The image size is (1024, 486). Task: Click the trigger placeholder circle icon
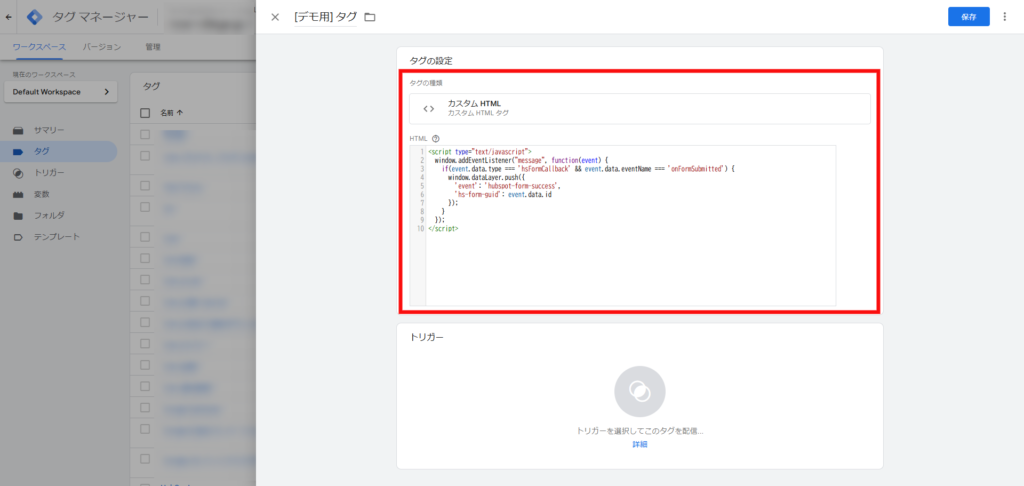coord(639,391)
